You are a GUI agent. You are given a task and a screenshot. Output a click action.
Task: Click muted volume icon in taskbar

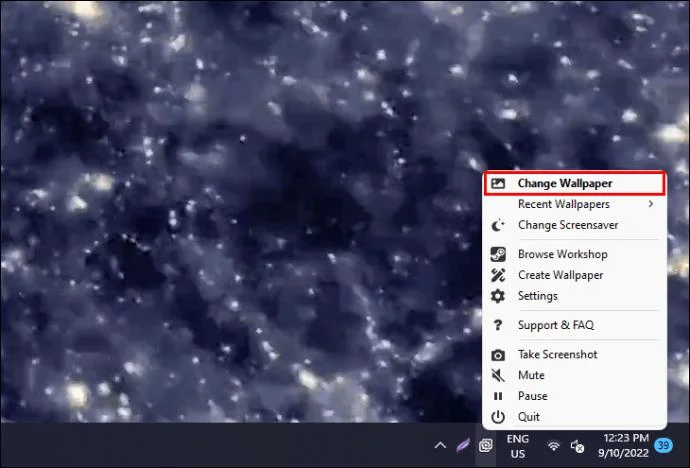(x=577, y=446)
